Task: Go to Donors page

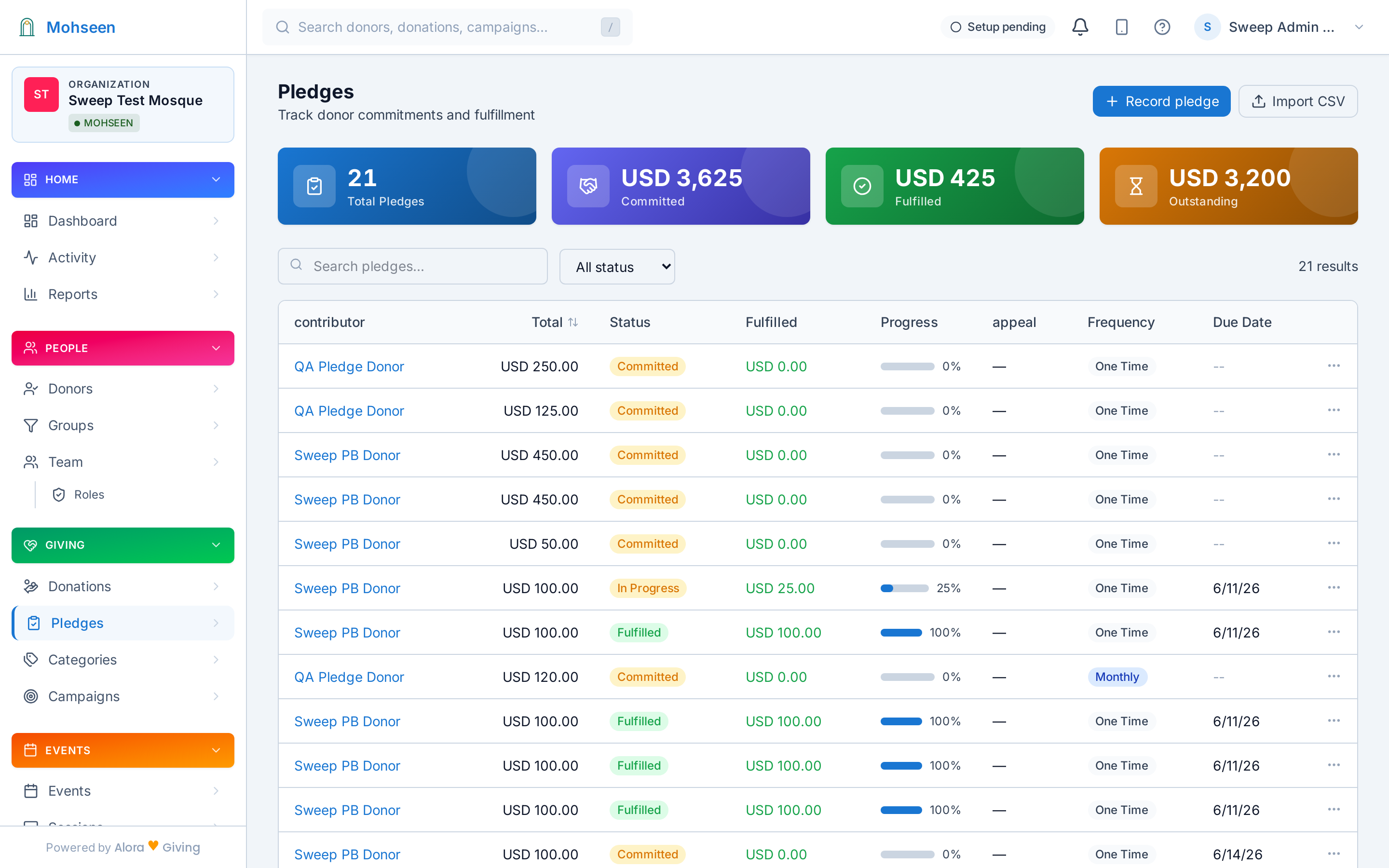Action: tap(123, 389)
